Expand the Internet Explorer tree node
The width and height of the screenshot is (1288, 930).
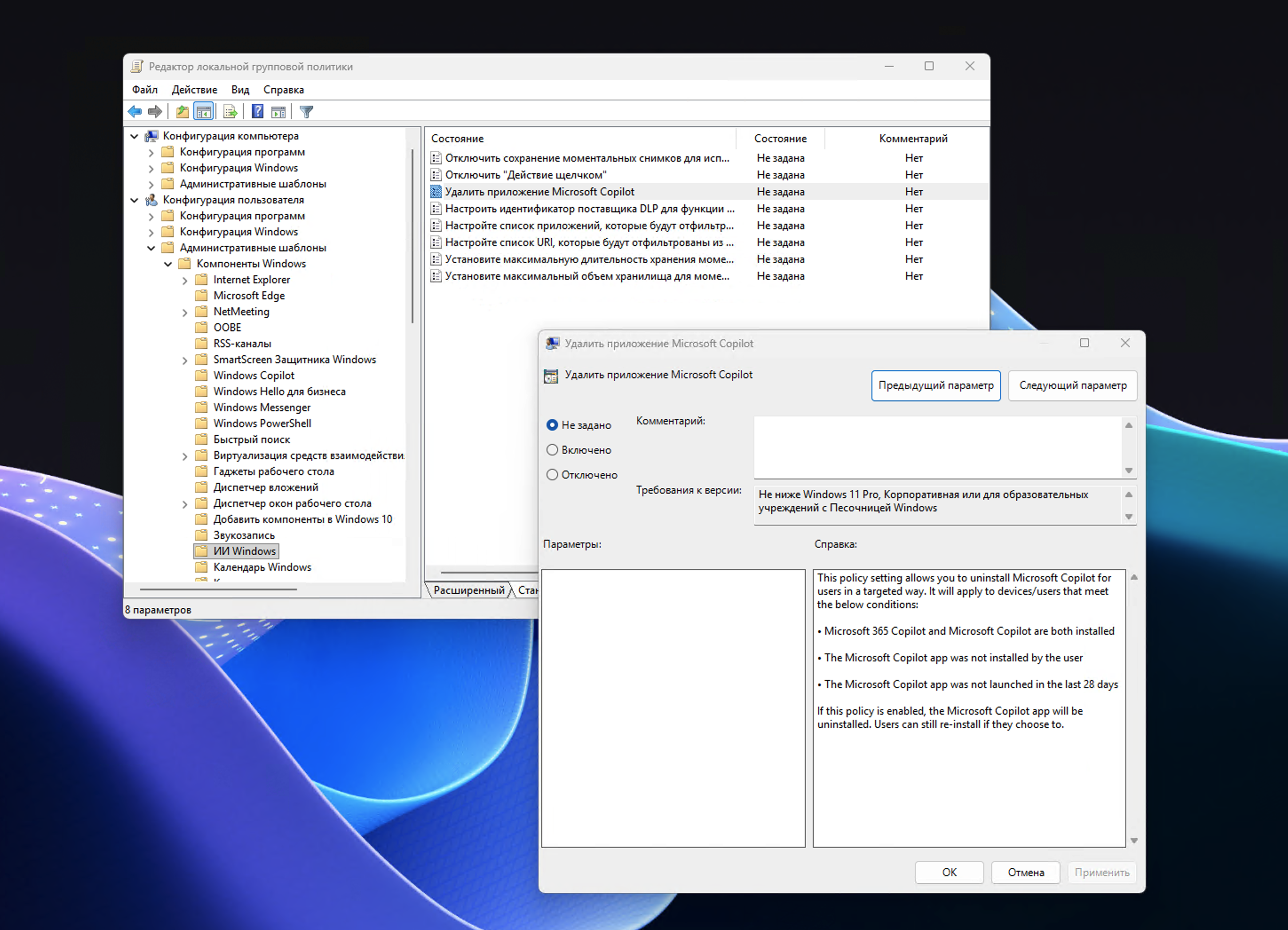pyautogui.click(x=185, y=280)
